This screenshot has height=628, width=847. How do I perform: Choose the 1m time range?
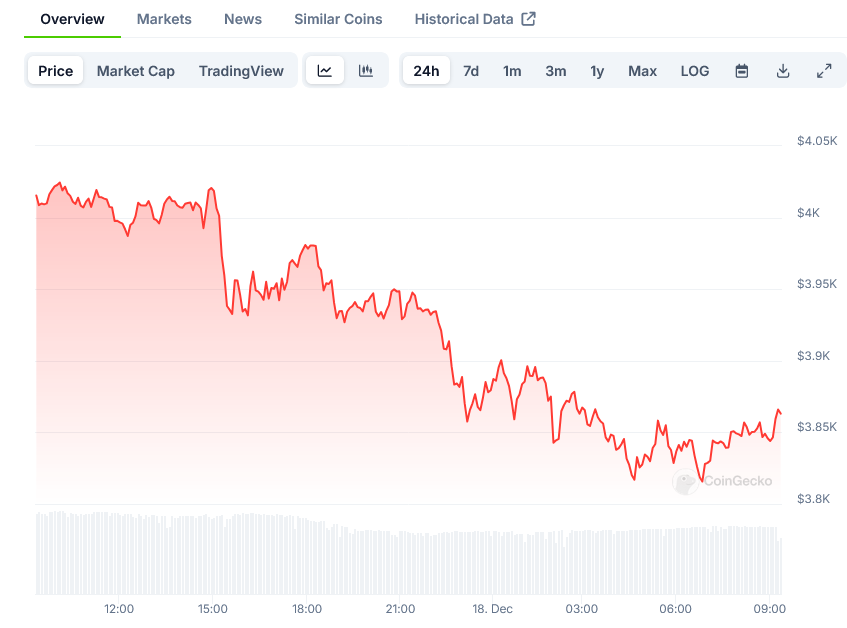[512, 71]
